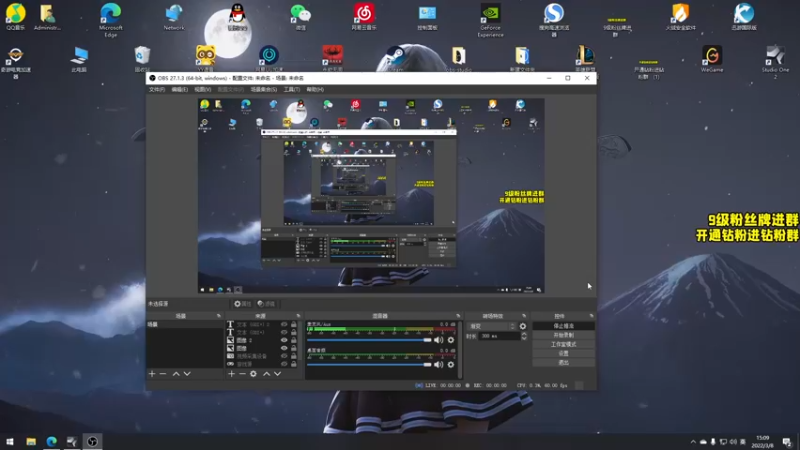This screenshot has width=800, height=450.
Task: Toggle the lock on 视频采集设备 source
Action: click(293, 356)
